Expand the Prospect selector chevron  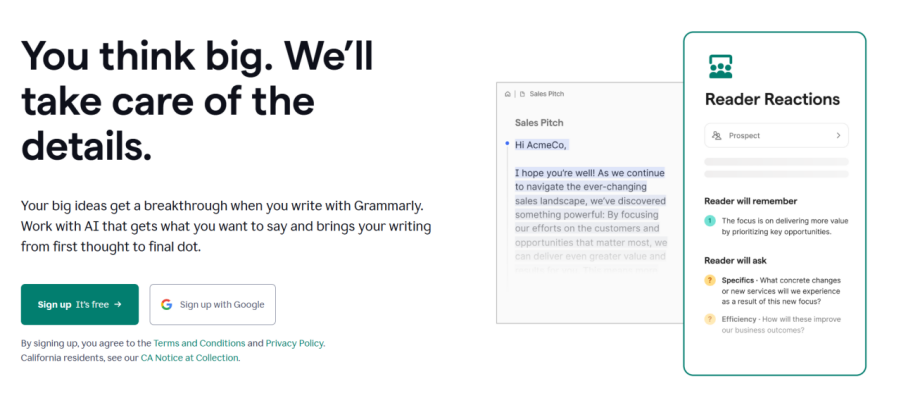coord(838,136)
